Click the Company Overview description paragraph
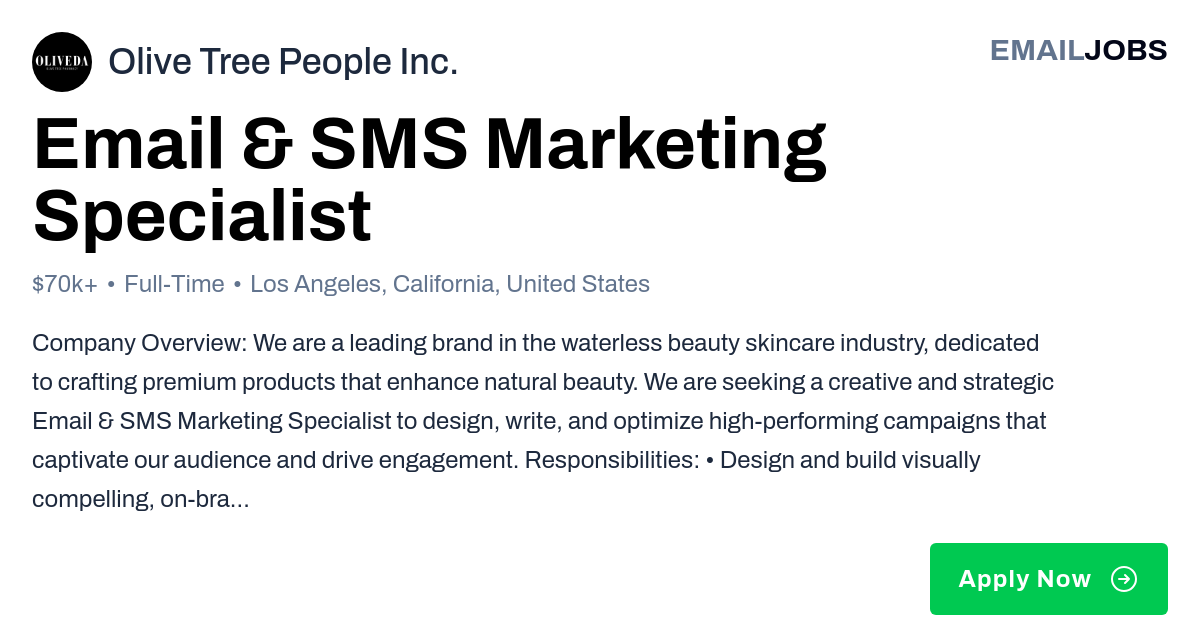This screenshot has width=1200, height=630. [x=543, y=421]
